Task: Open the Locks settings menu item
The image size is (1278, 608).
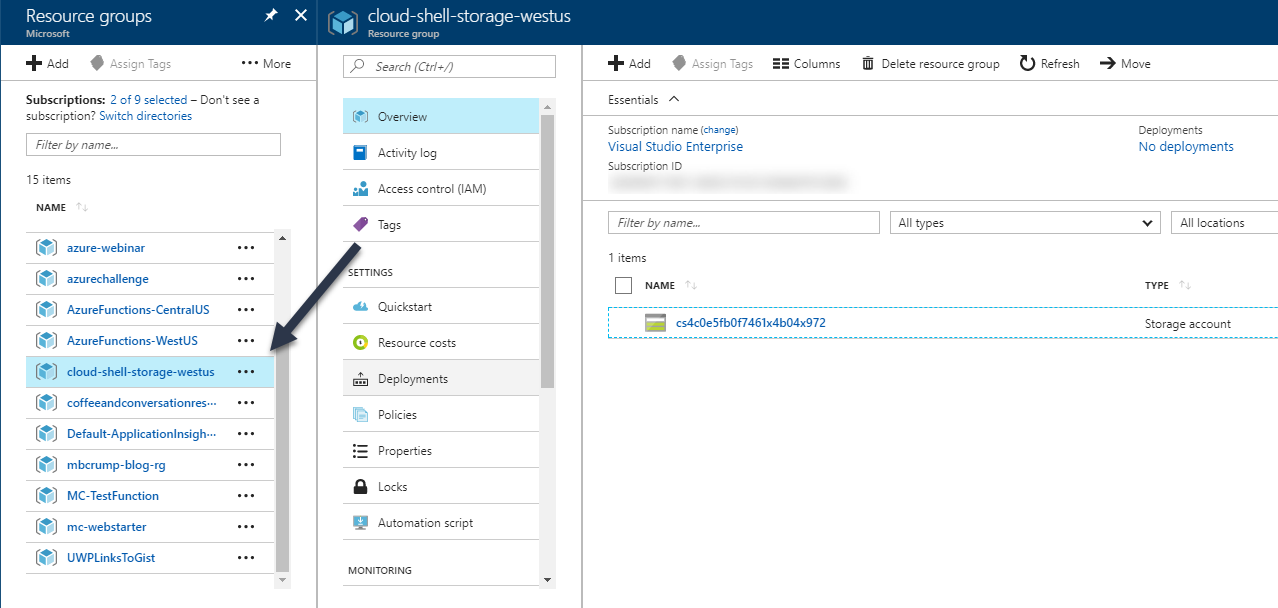Action: (x=392, y=487)
